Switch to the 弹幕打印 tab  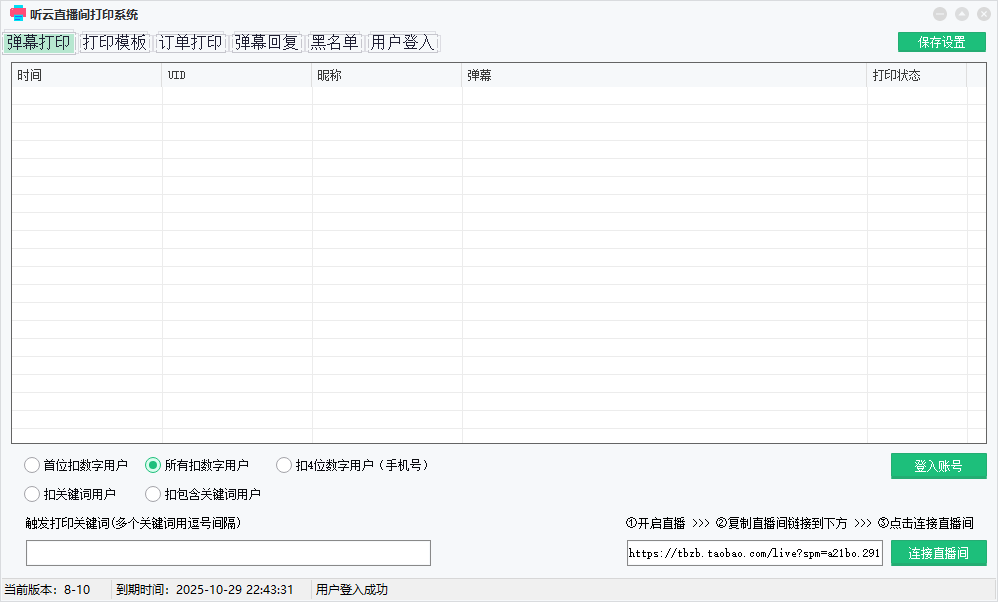point(38,43)
